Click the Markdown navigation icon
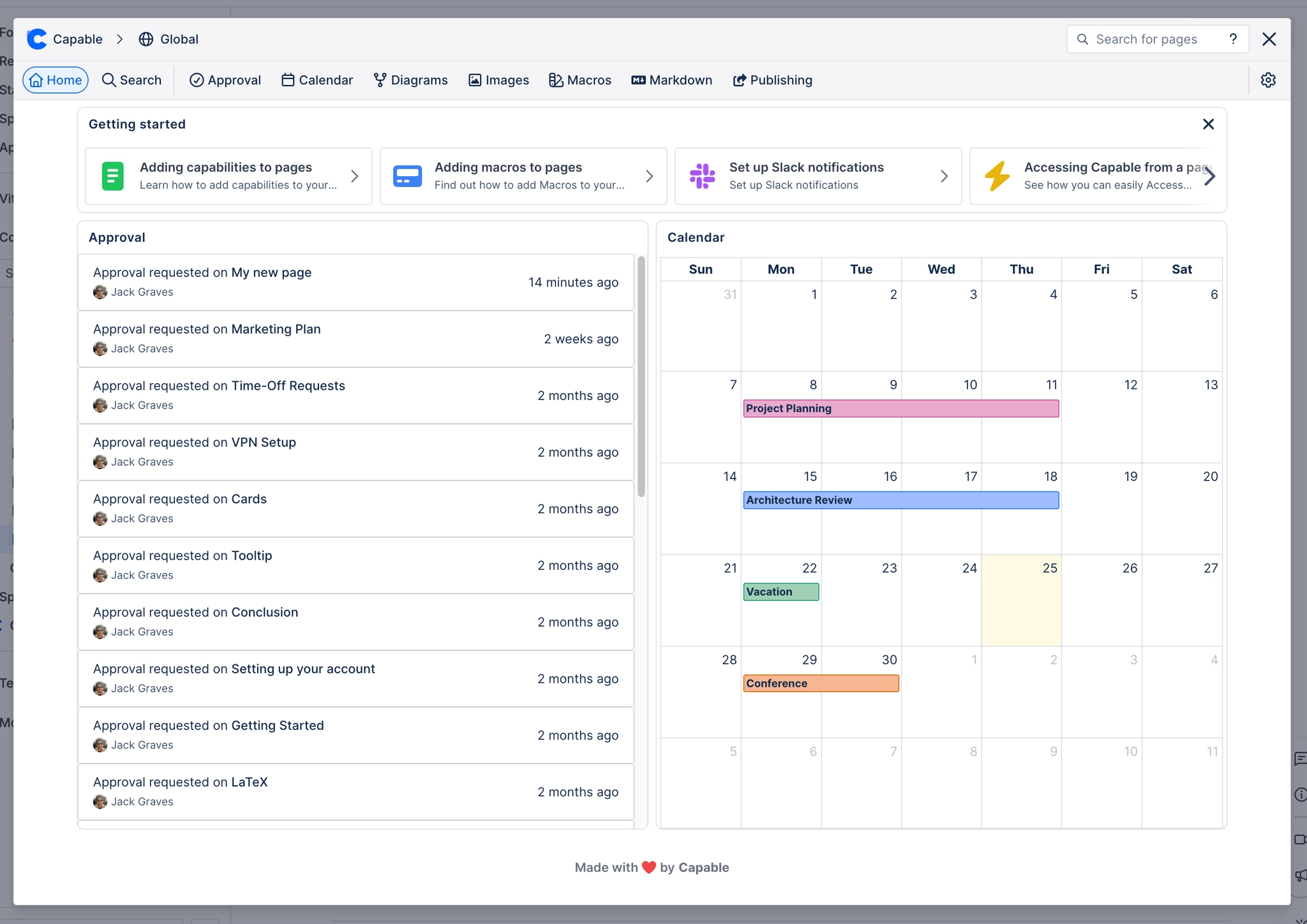The image size is (1307, 924). point(638,80)
